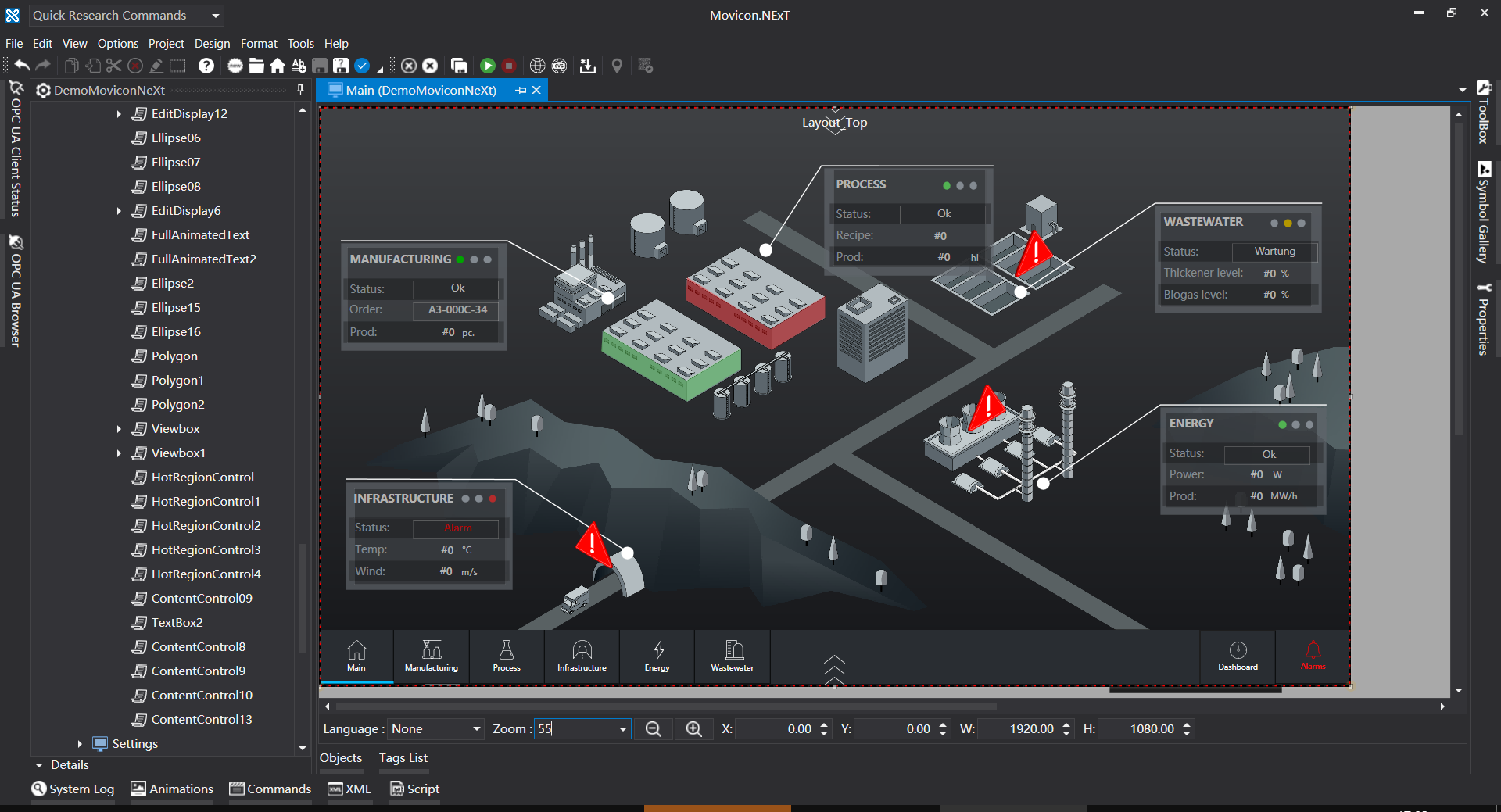Image resolution: width=1501 pixels, height=812 pixels.
Task: Open the document tabs list dropdown arrow
Action: click(x=1463, y=91)
